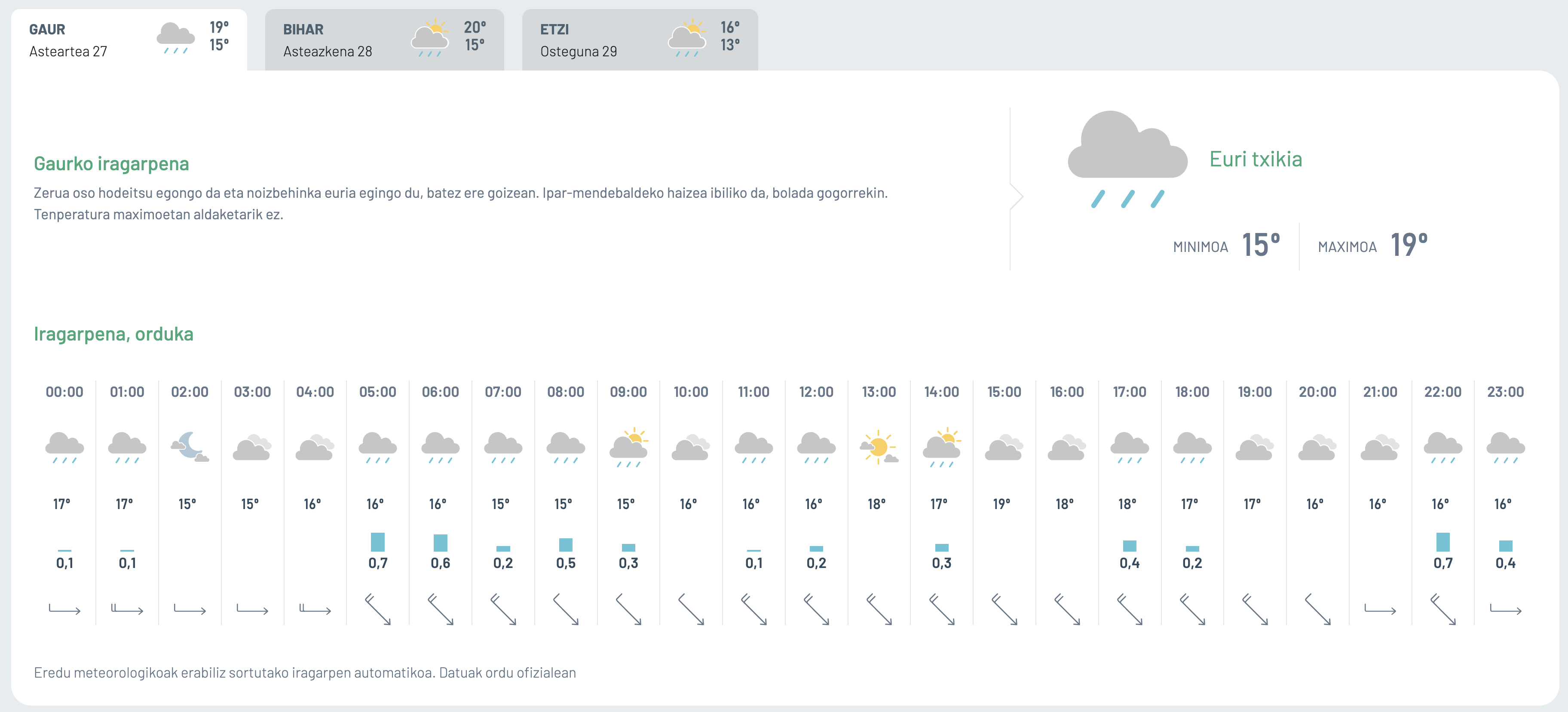The height and width of the screenshot is (712, 1568).
Task: Click the 10:00 wind direction arrow
Action: coord(691,609)
